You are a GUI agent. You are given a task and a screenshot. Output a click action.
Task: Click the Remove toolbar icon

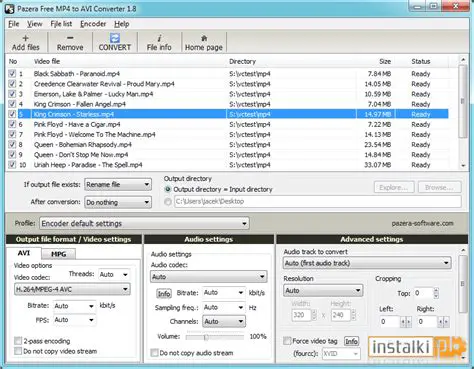pos(70,42)
